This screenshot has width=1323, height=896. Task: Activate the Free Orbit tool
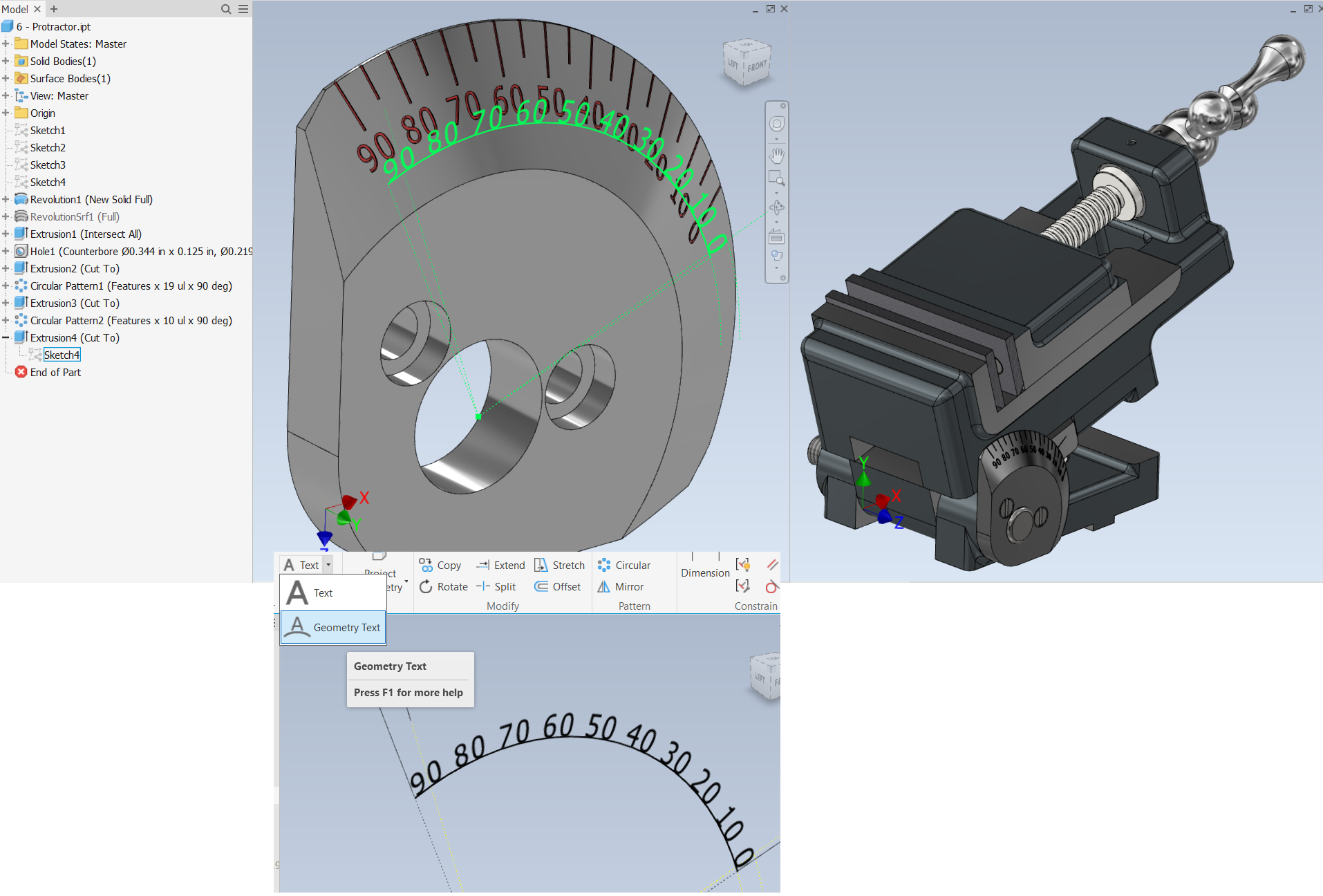click(x=776, y=207)
